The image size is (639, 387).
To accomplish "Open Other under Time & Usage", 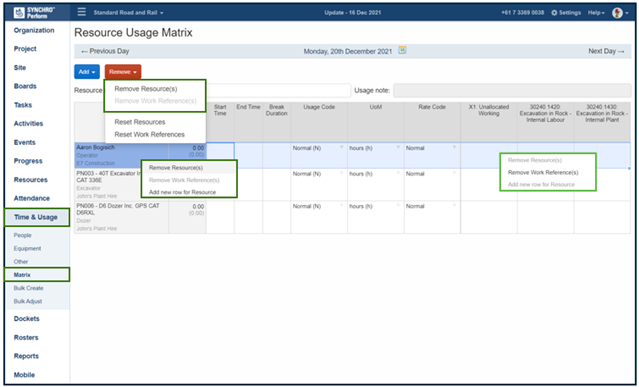I will [21, 262].
